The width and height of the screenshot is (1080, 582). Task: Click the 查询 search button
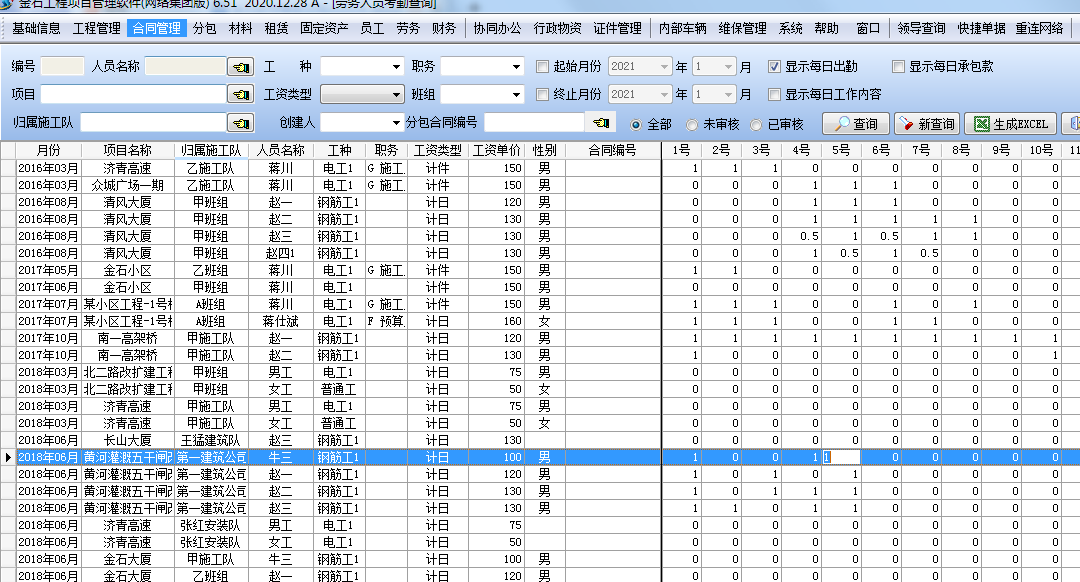click(855, 124)
